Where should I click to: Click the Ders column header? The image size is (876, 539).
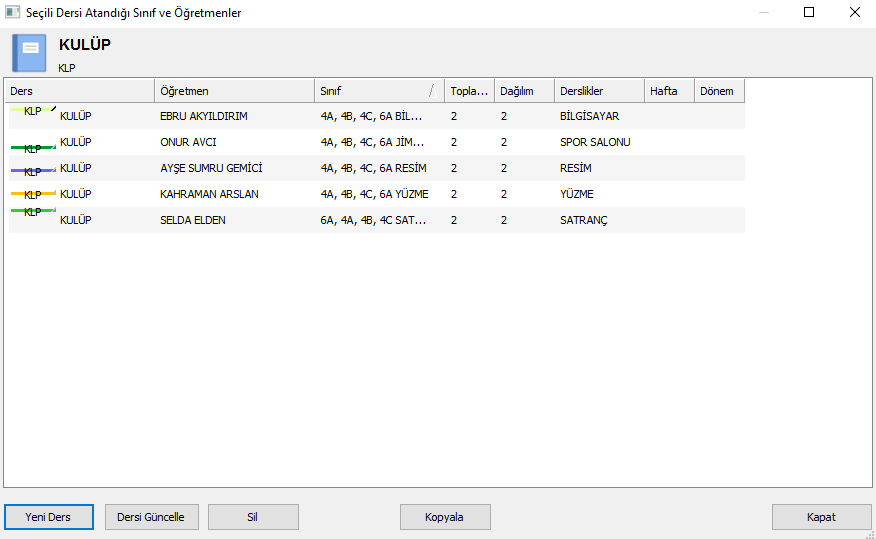tap(80, 91)
